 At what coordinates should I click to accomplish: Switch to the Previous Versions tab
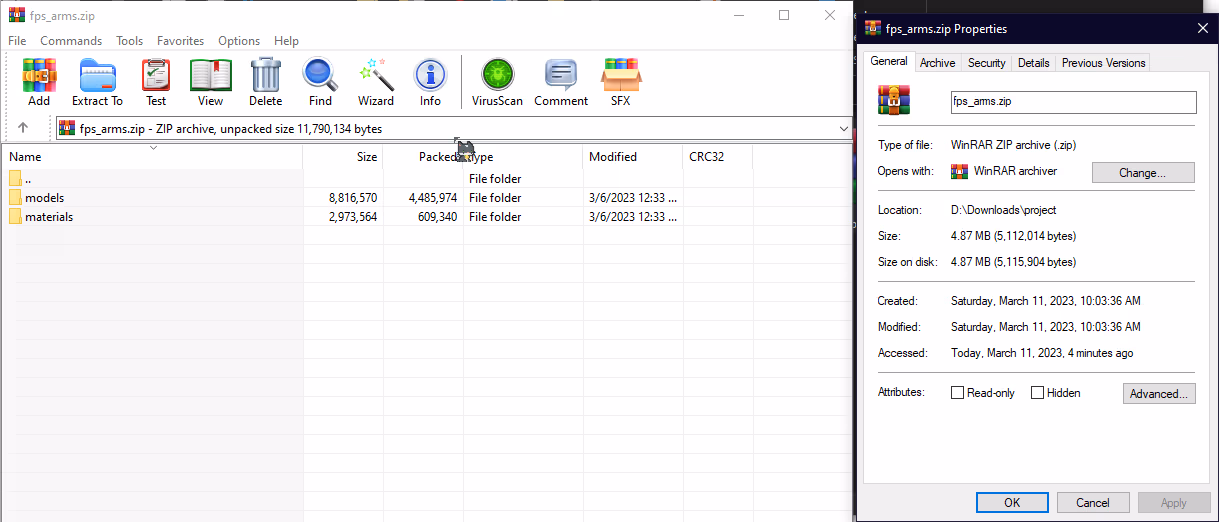pos(1103,63)
